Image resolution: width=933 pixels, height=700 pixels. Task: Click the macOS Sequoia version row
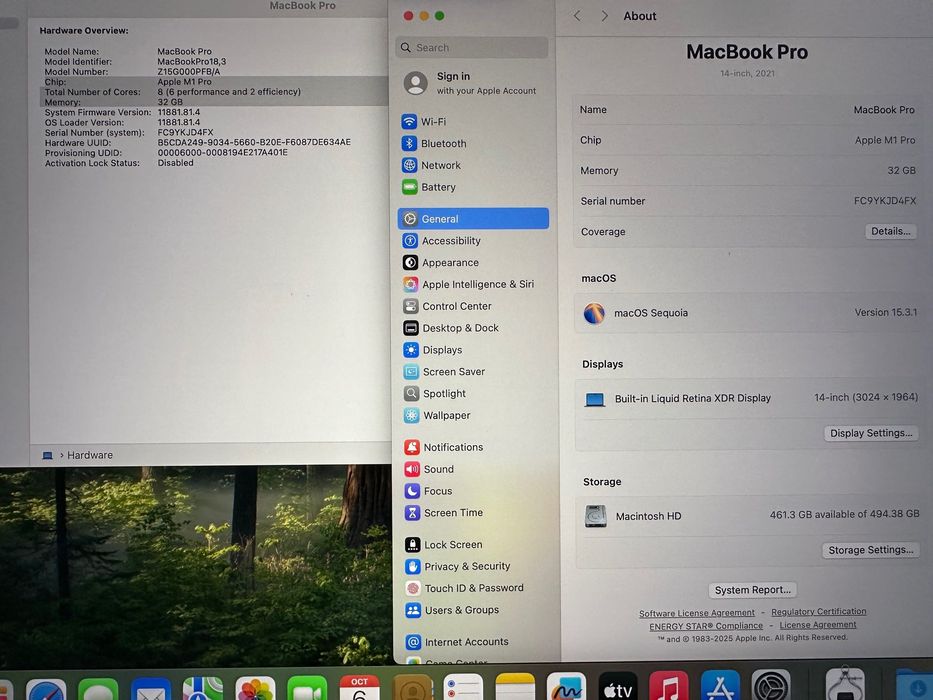[x=747, y=312]
